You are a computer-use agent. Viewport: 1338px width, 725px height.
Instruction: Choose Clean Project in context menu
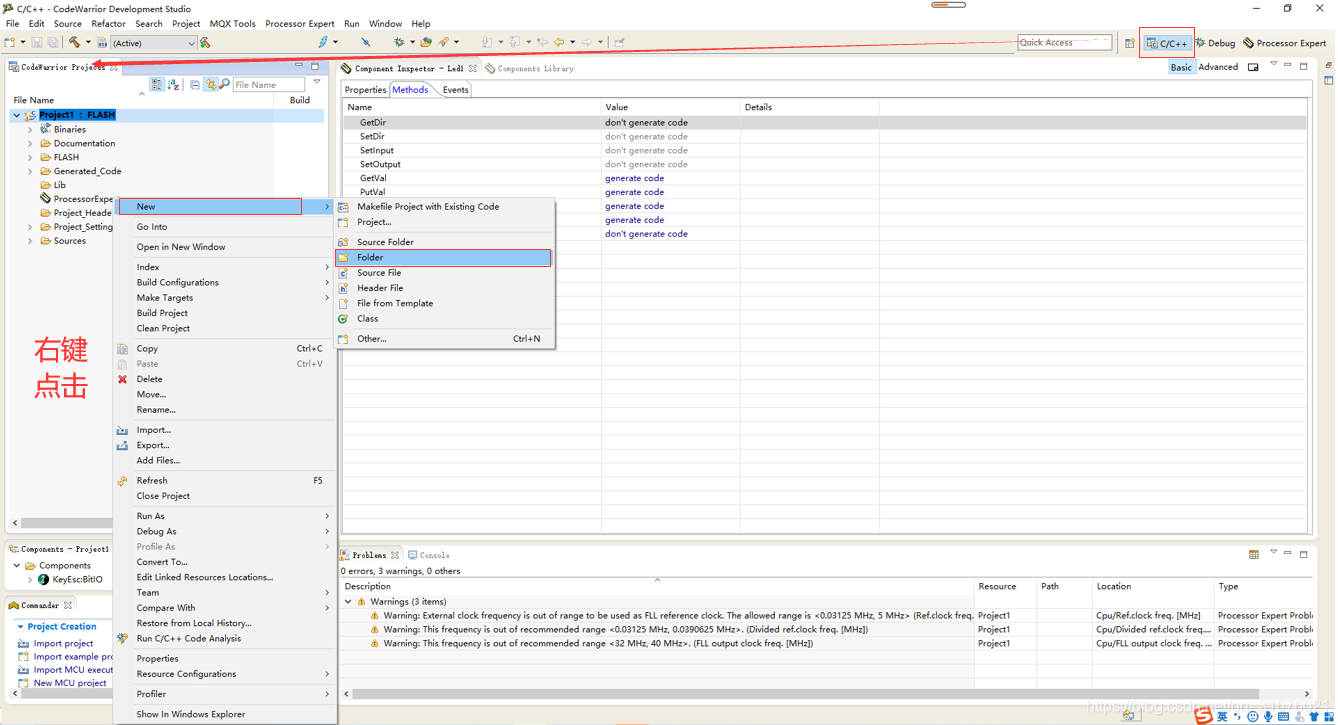pos(163,329)
